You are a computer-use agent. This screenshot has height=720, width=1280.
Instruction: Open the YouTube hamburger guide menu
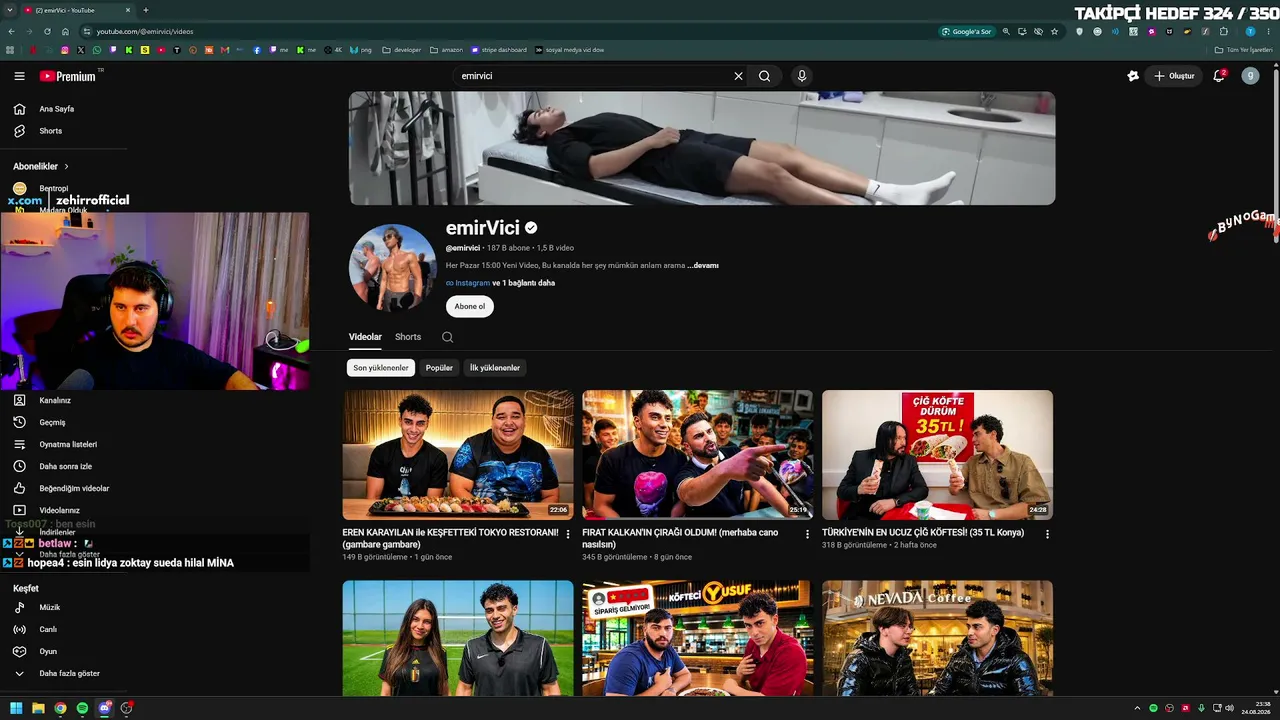pyautogui.click(x=19, y=76)
